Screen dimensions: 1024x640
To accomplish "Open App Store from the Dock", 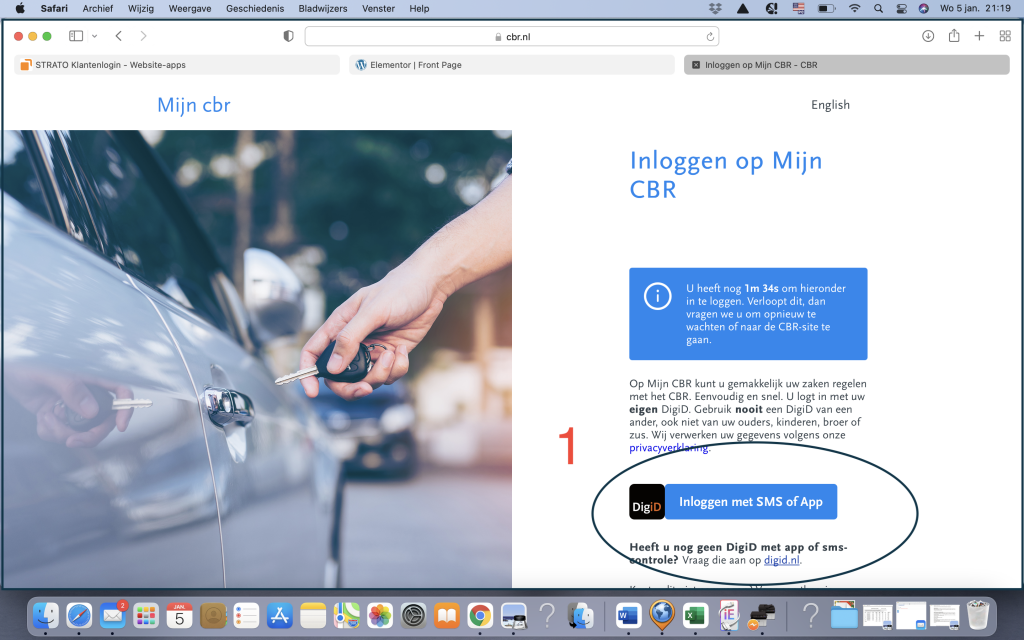I will [x=280, y=615].
